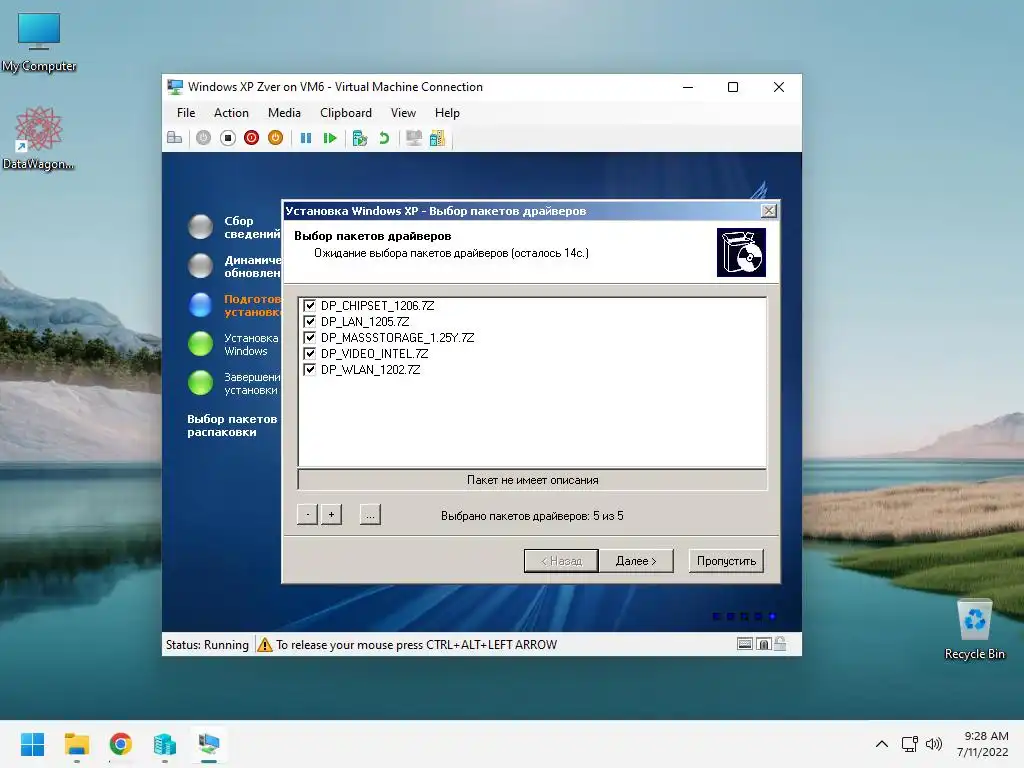Screen dimensions: 1024x768
Task: Click the < Назад button
Action: tap(561, 561)
